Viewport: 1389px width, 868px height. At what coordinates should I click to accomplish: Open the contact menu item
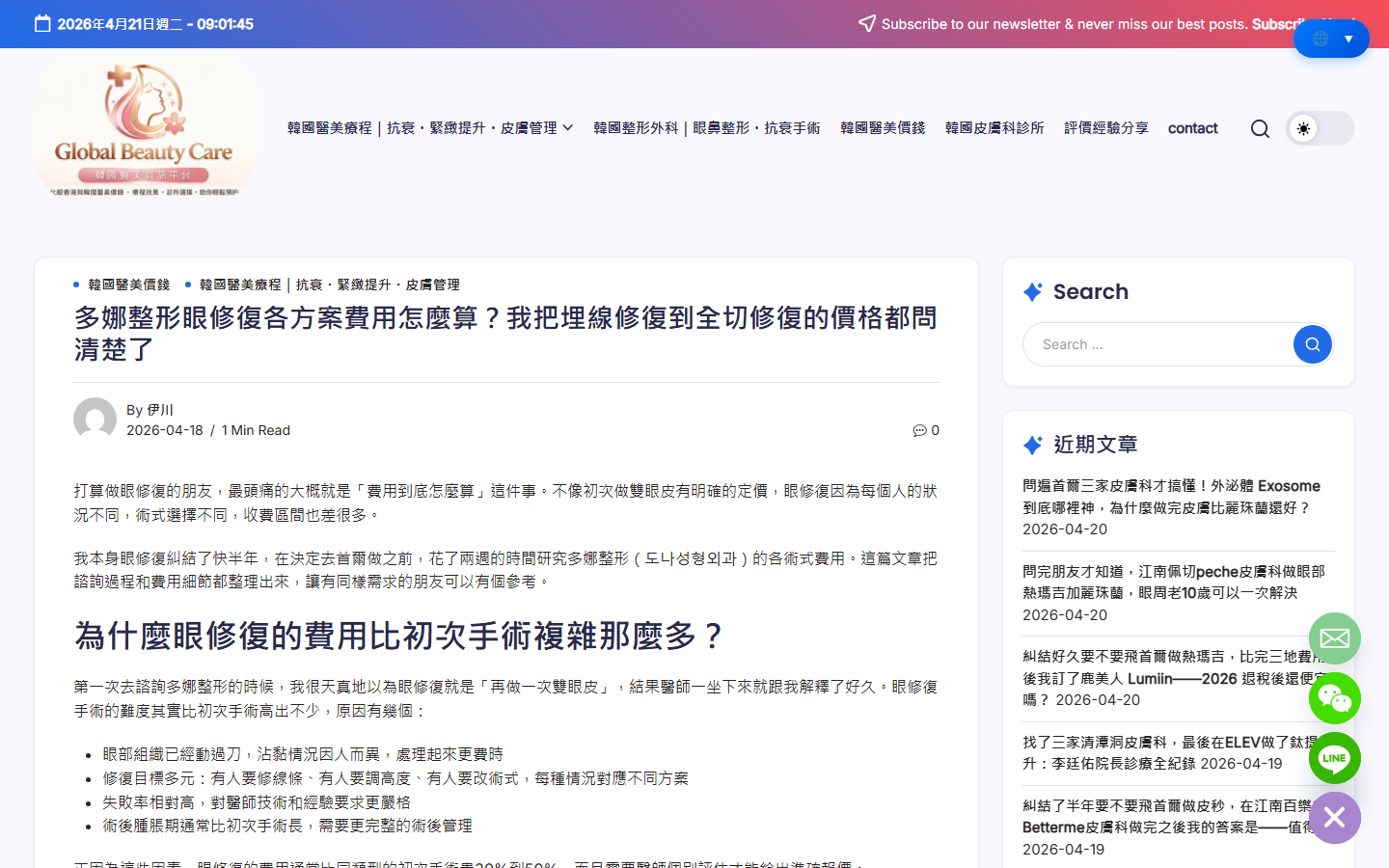tap(1192, 127)
